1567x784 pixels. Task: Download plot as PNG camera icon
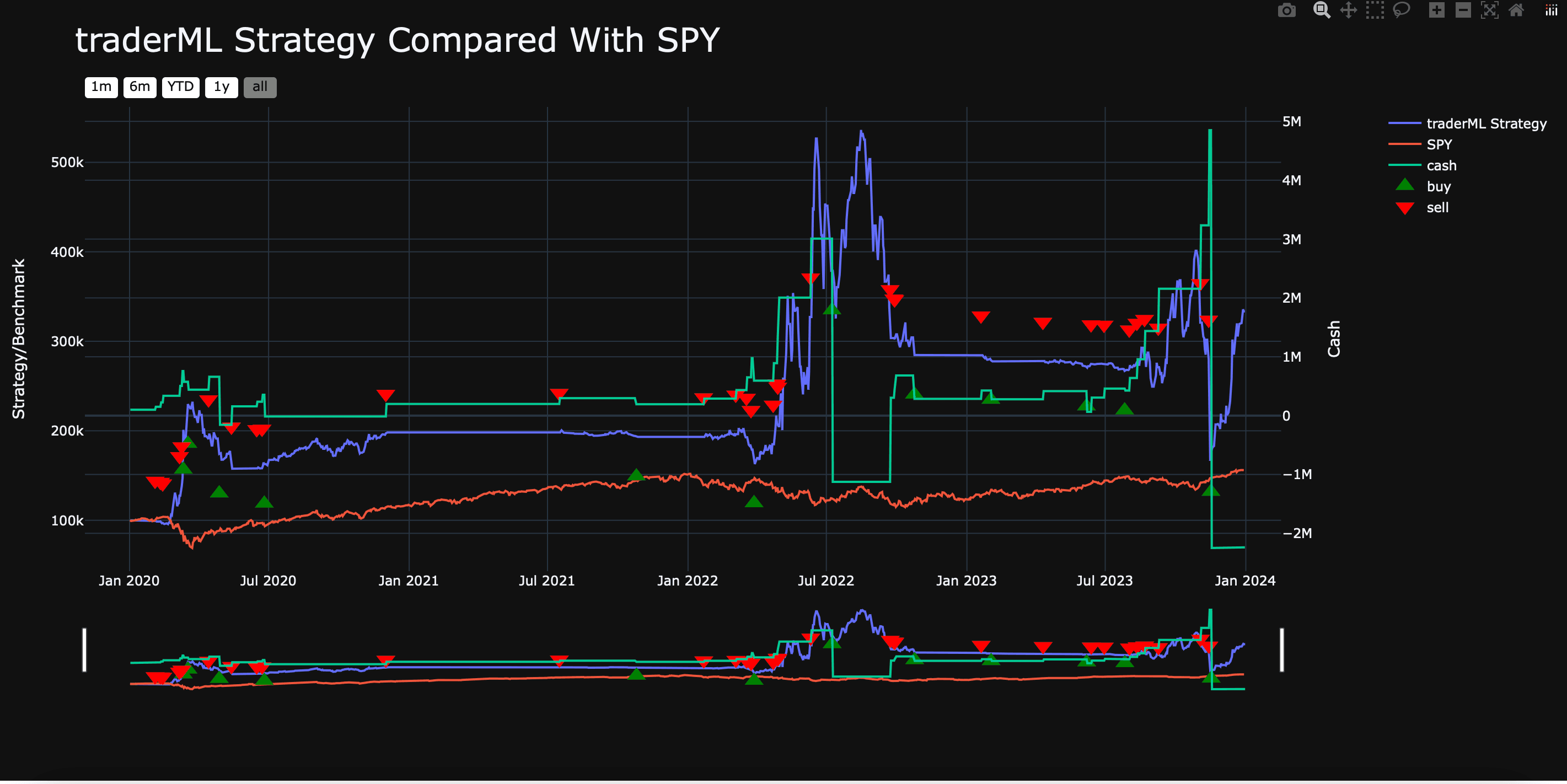[x=1286, y=10]
